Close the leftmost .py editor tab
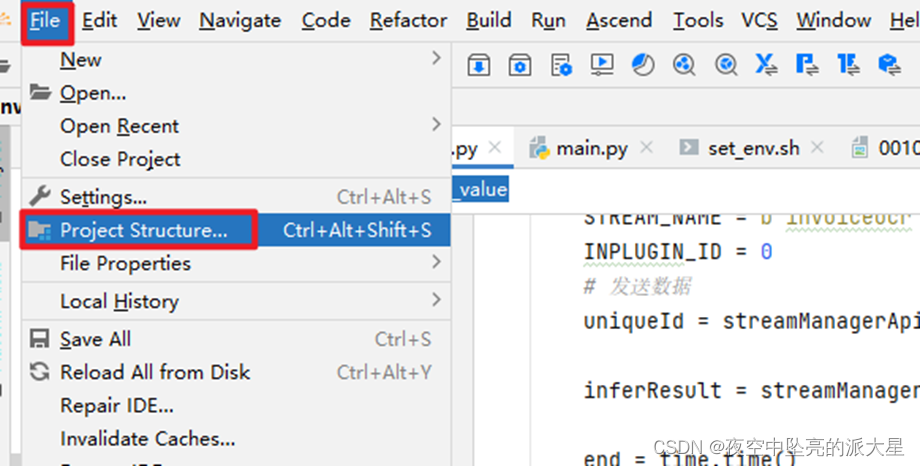 [x=495, y=148]
